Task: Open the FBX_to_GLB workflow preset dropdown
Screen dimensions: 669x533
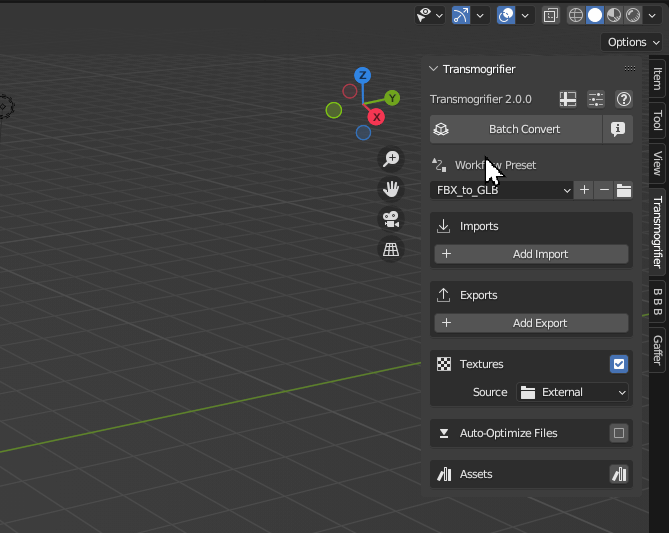Action: [x=502, y=190]
